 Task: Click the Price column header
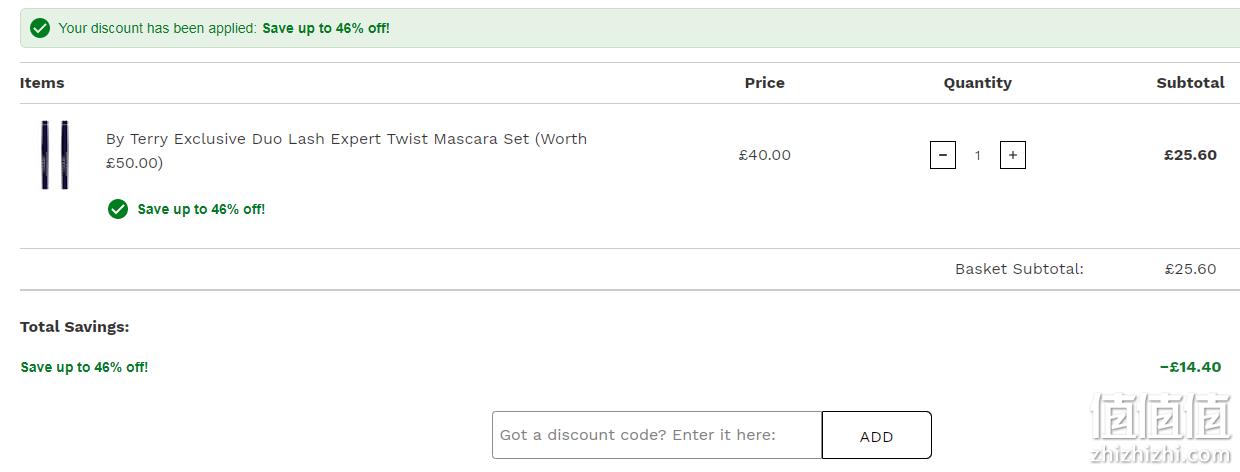coord(765,83)
